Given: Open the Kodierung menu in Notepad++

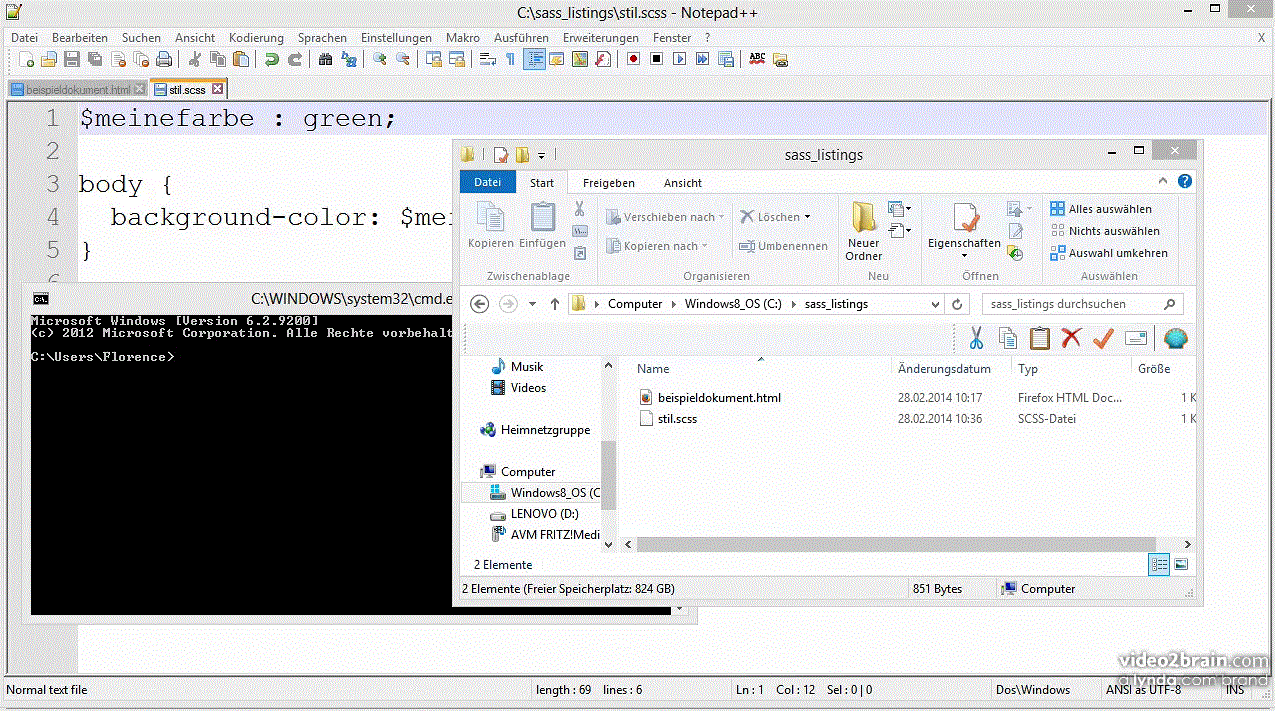Looking at the screenshot, I should tap(256, 38).
